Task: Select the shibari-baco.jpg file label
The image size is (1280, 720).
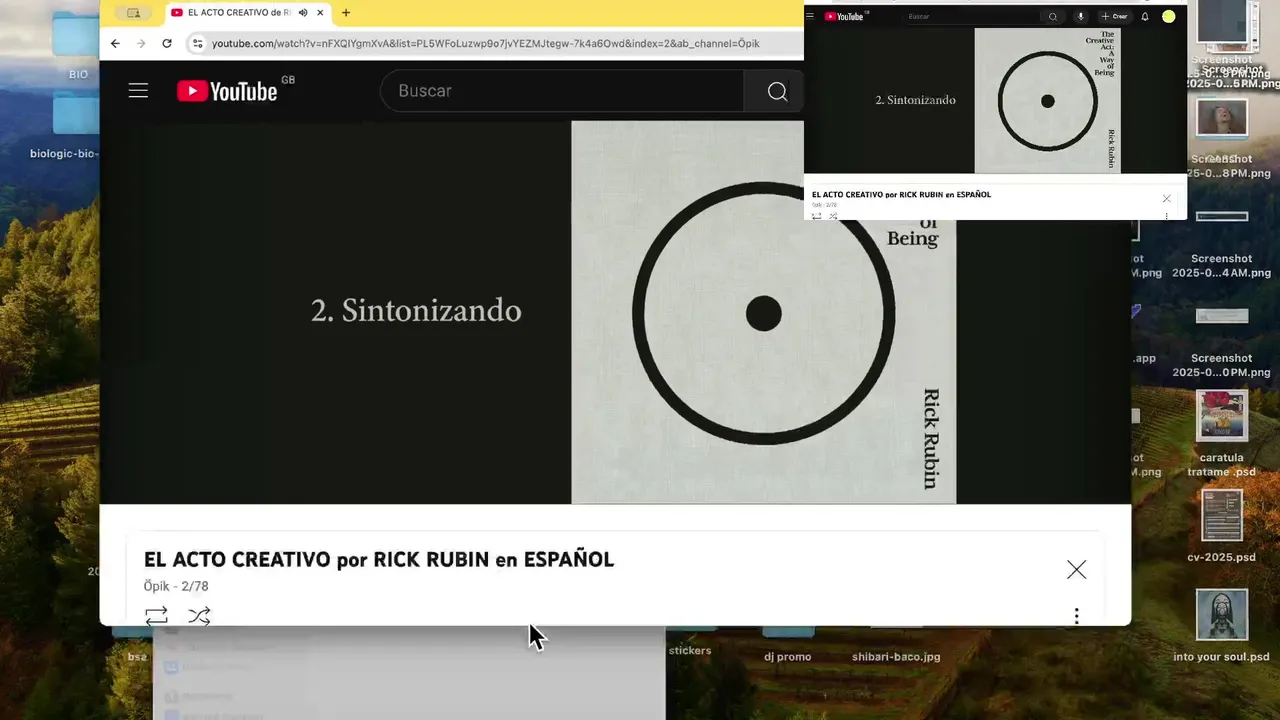Action: [x=896, y=657]
